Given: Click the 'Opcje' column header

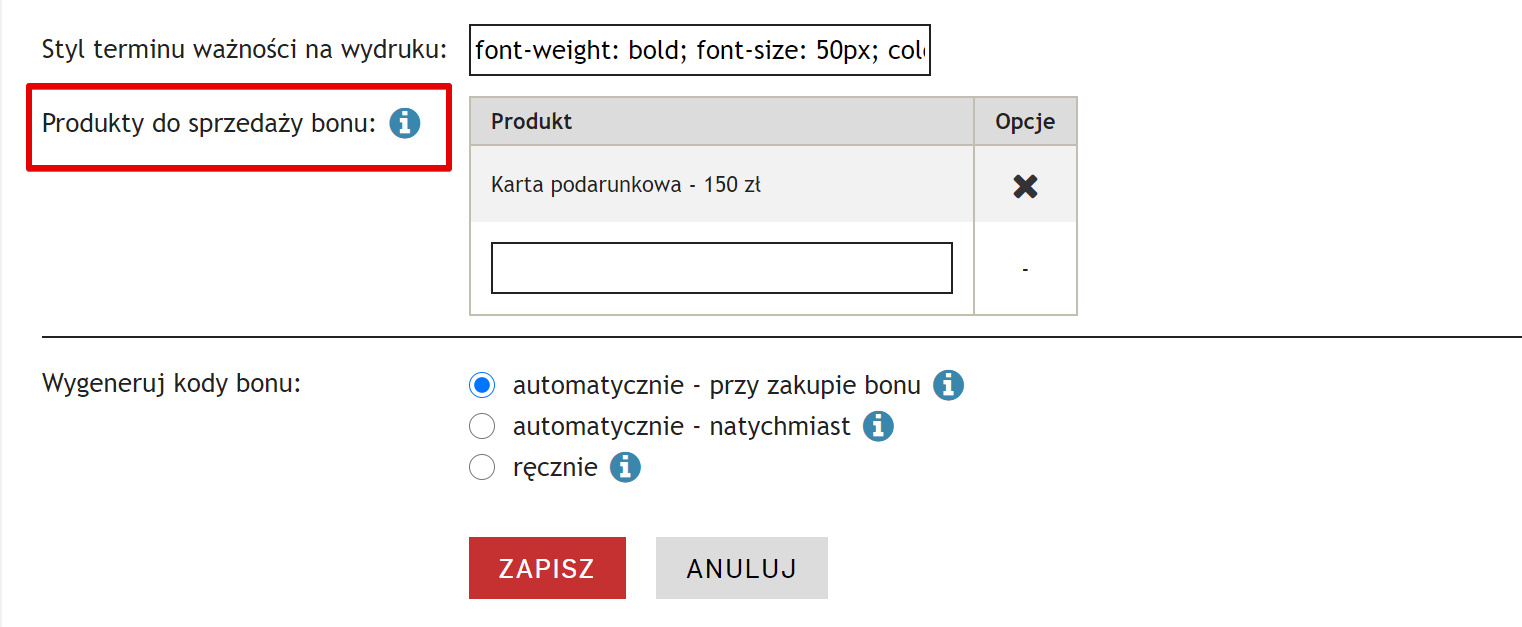Looking at the screenshot, I should (1025, 122).
